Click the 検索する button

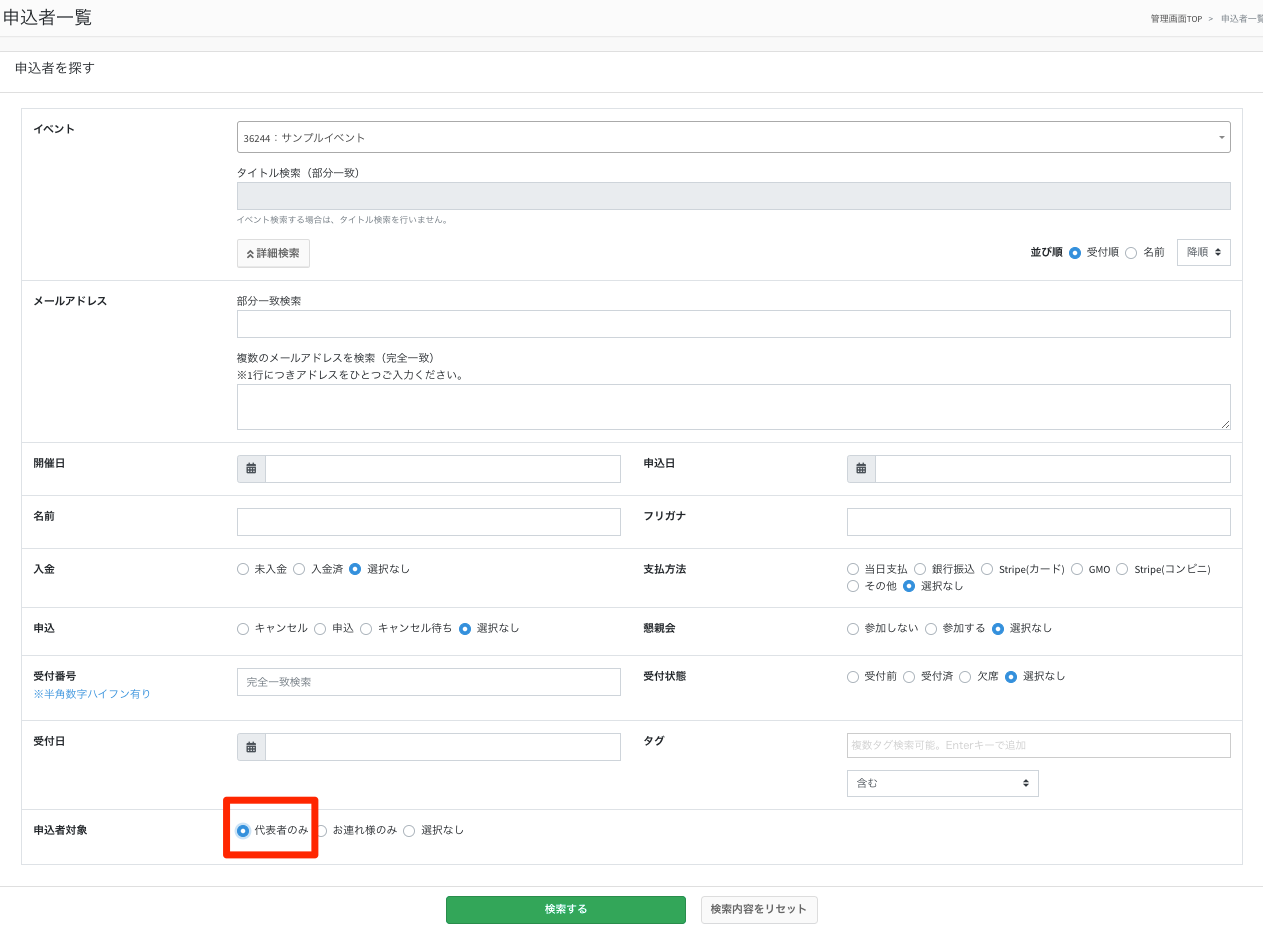point(566,909)
